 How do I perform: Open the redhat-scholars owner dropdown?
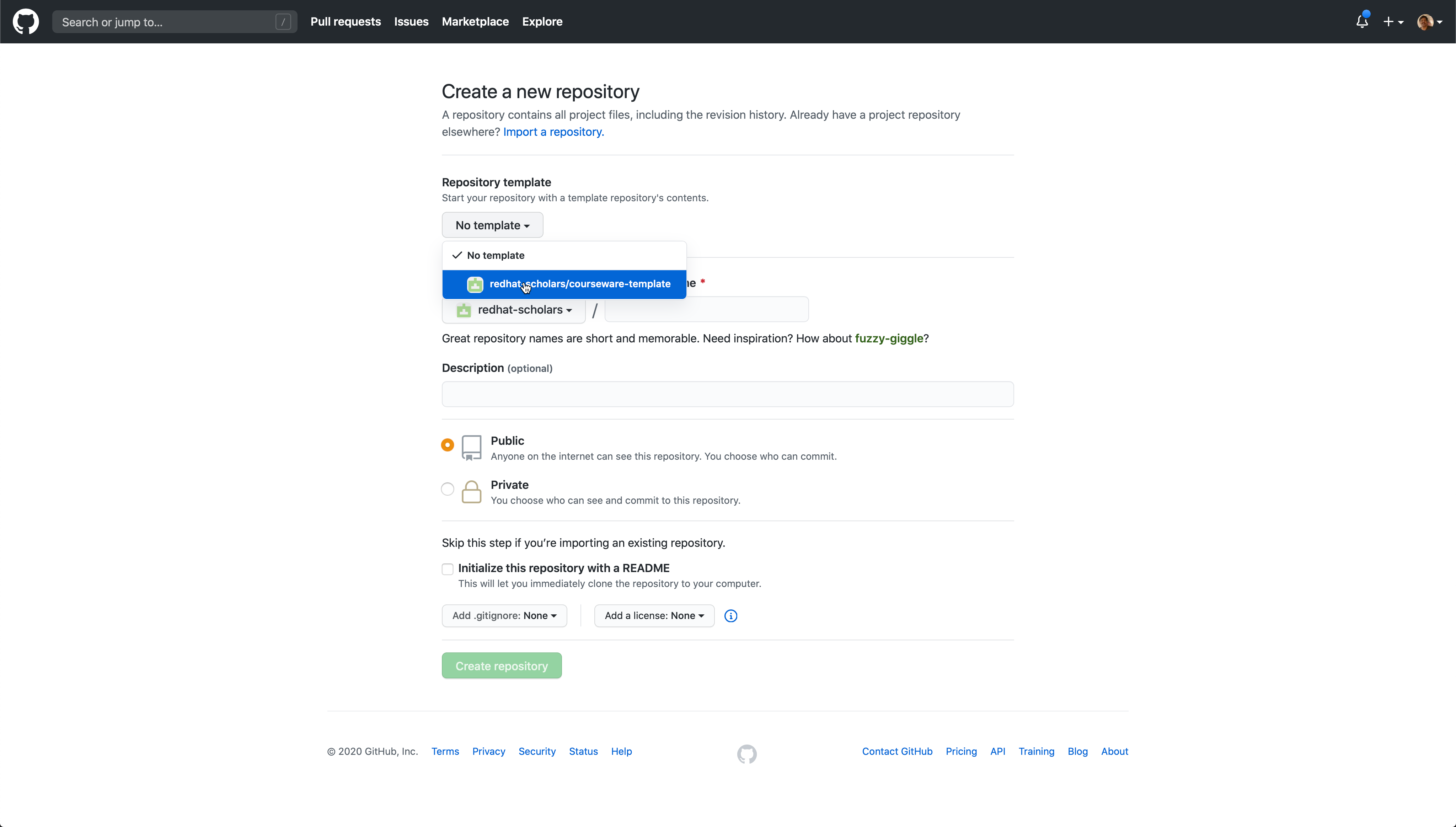coord(514,310)
